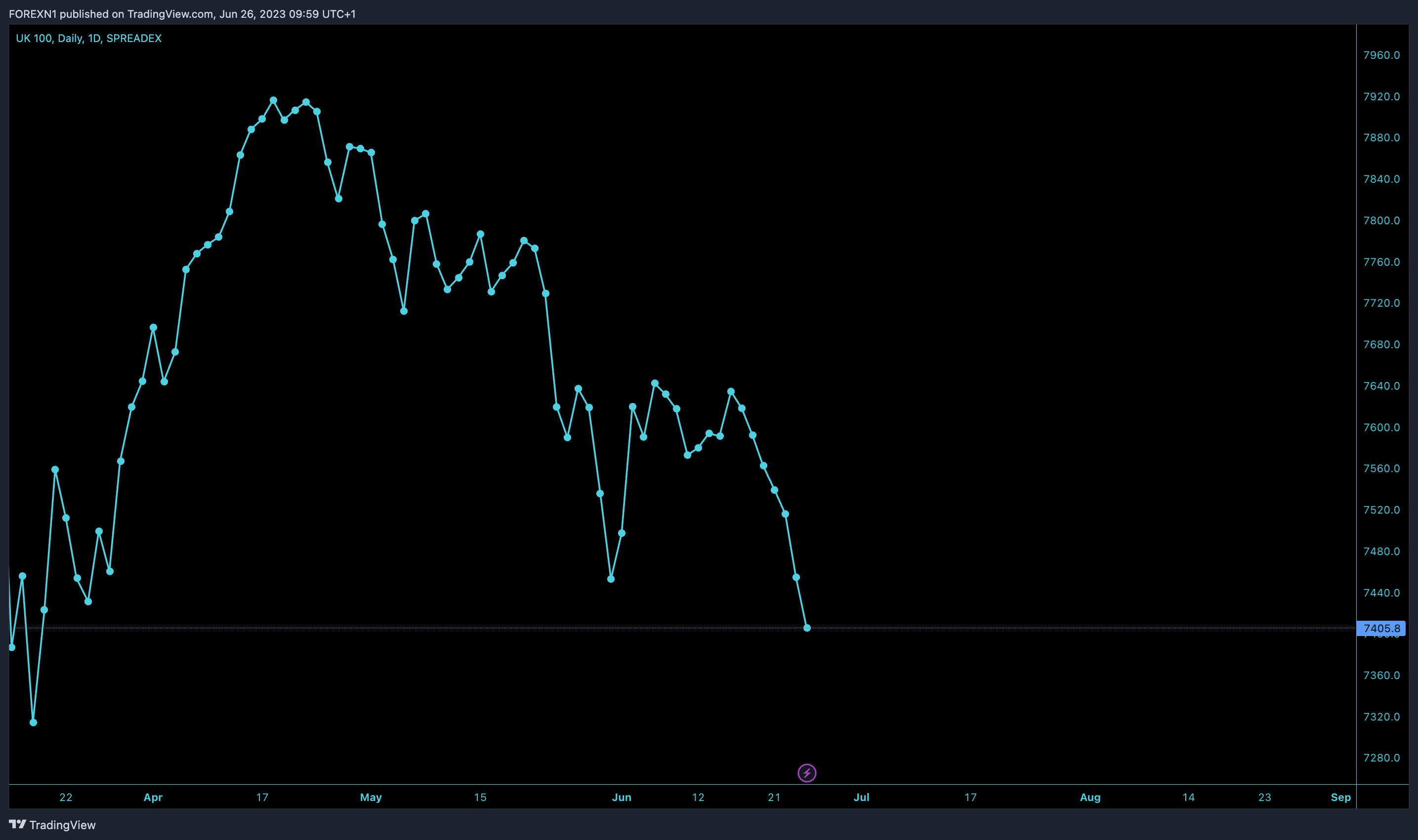Image resolution: width=1418 pixels, height=840 pixels.
Task: Click the lowest data point near 7320
Action: coord(34,722)
